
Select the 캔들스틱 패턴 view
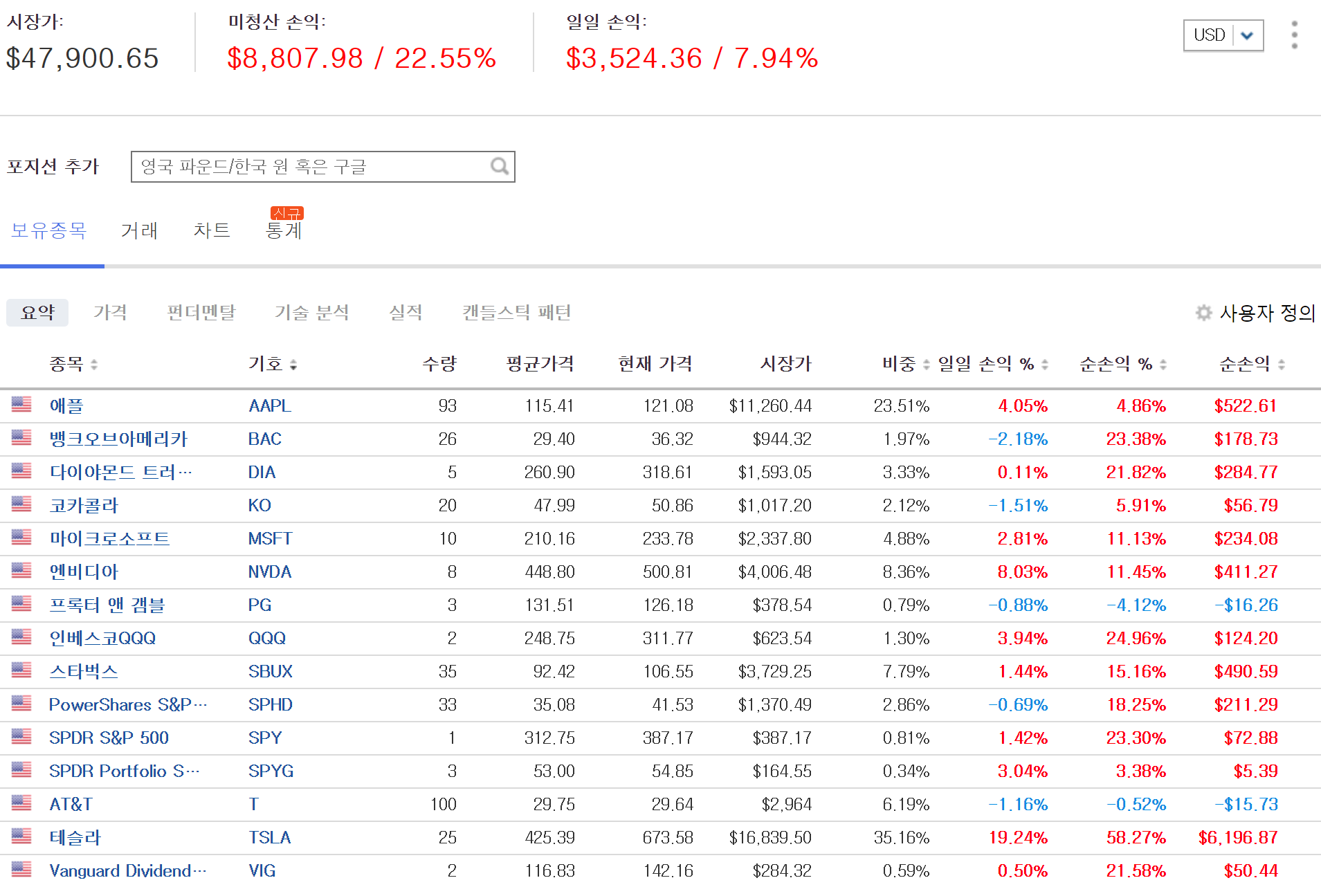516,313
